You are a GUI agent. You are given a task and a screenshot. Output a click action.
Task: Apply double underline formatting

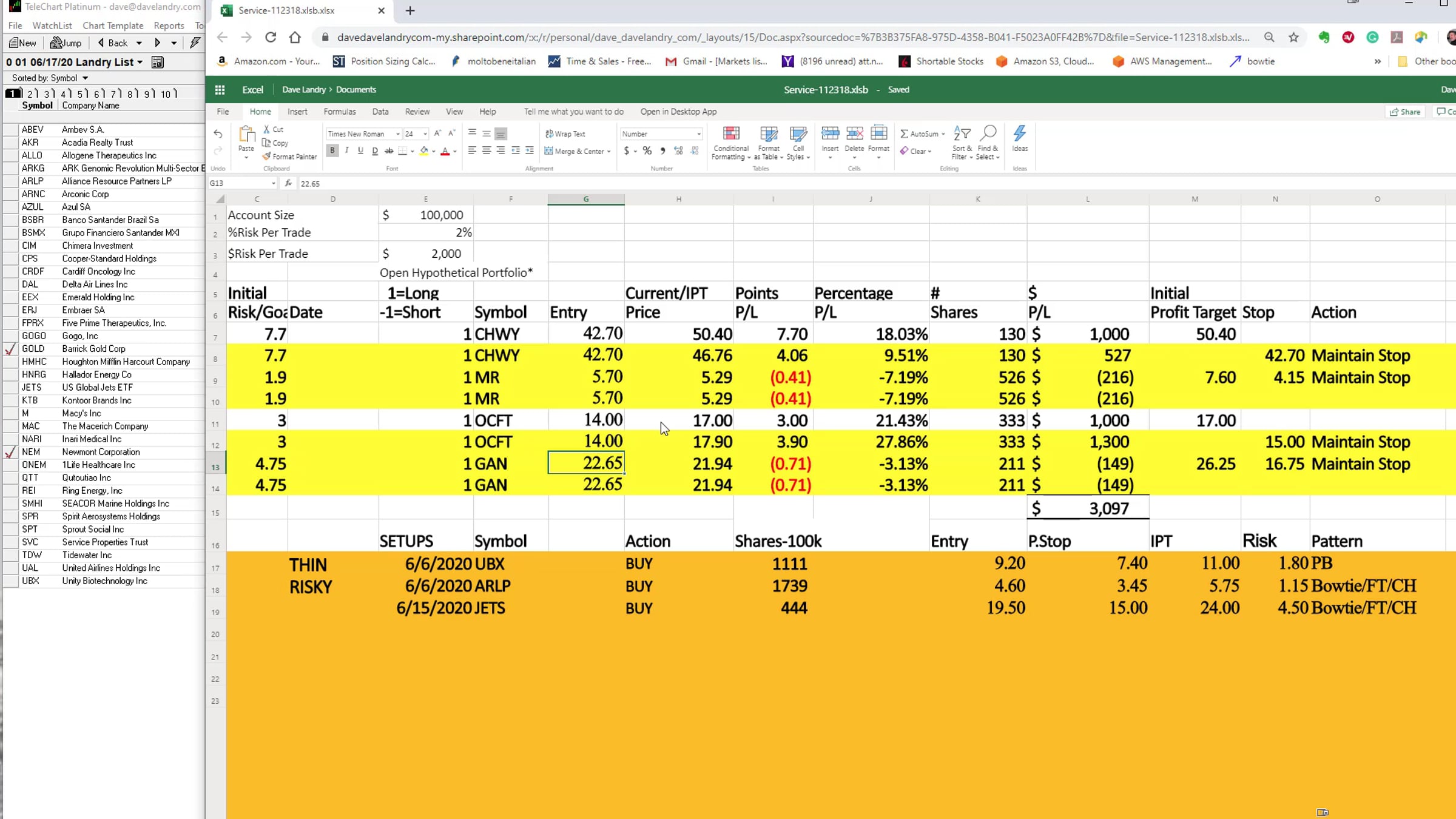pos(375,150)
